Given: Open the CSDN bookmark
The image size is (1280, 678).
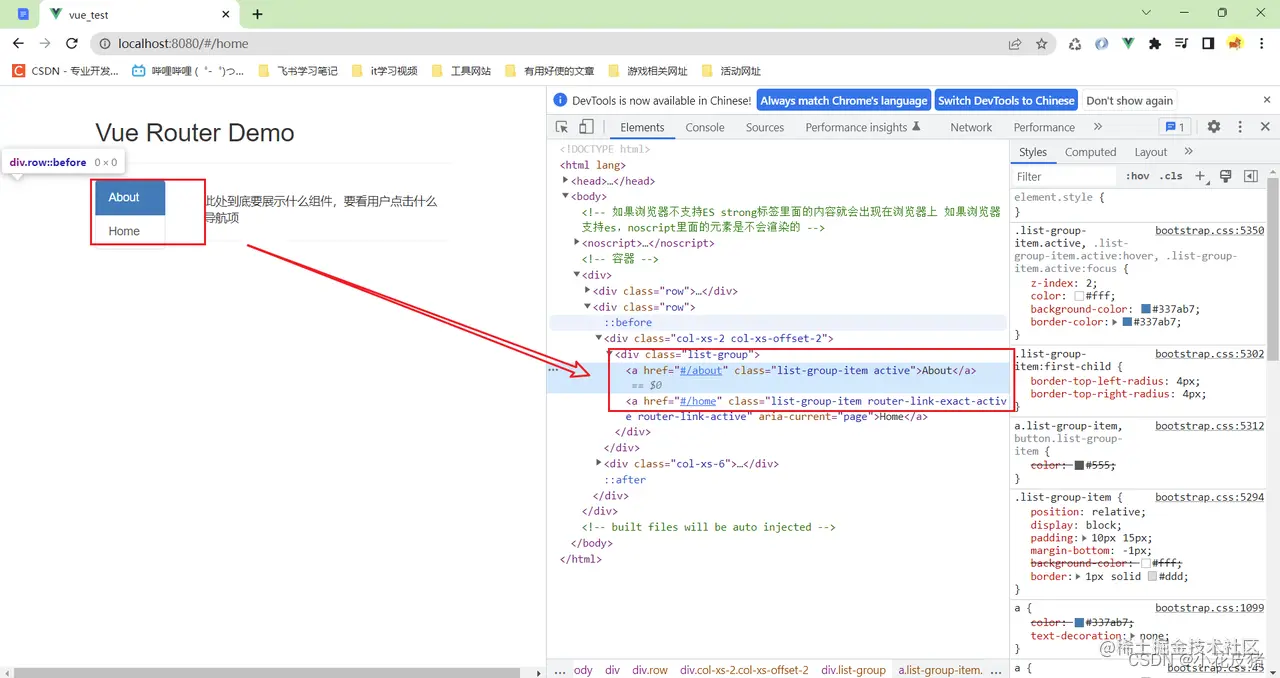Looking at the screenshot, I should coord(65,71).
